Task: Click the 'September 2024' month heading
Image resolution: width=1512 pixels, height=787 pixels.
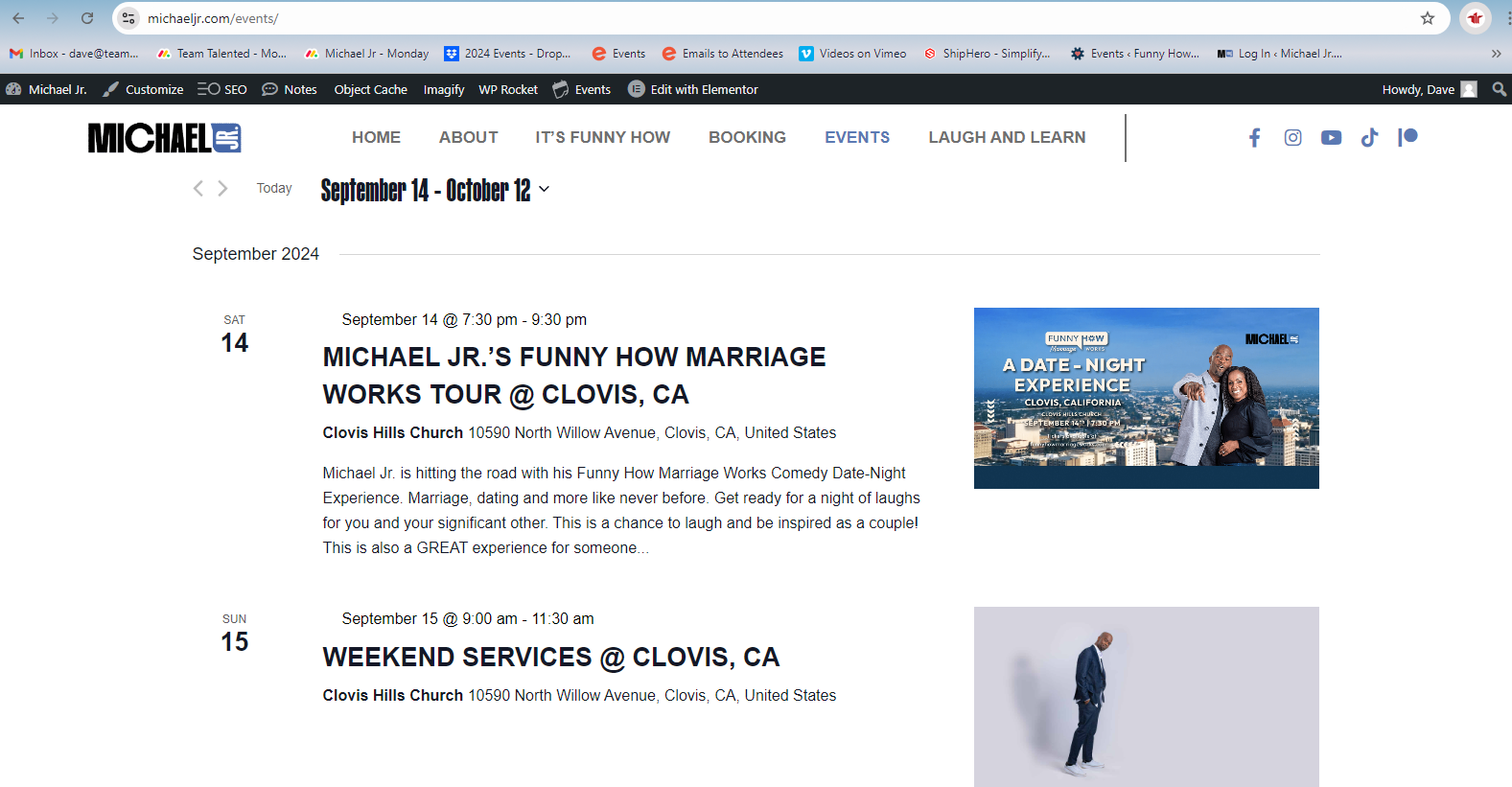Action: pyautogui.click(x=256, y=254)
